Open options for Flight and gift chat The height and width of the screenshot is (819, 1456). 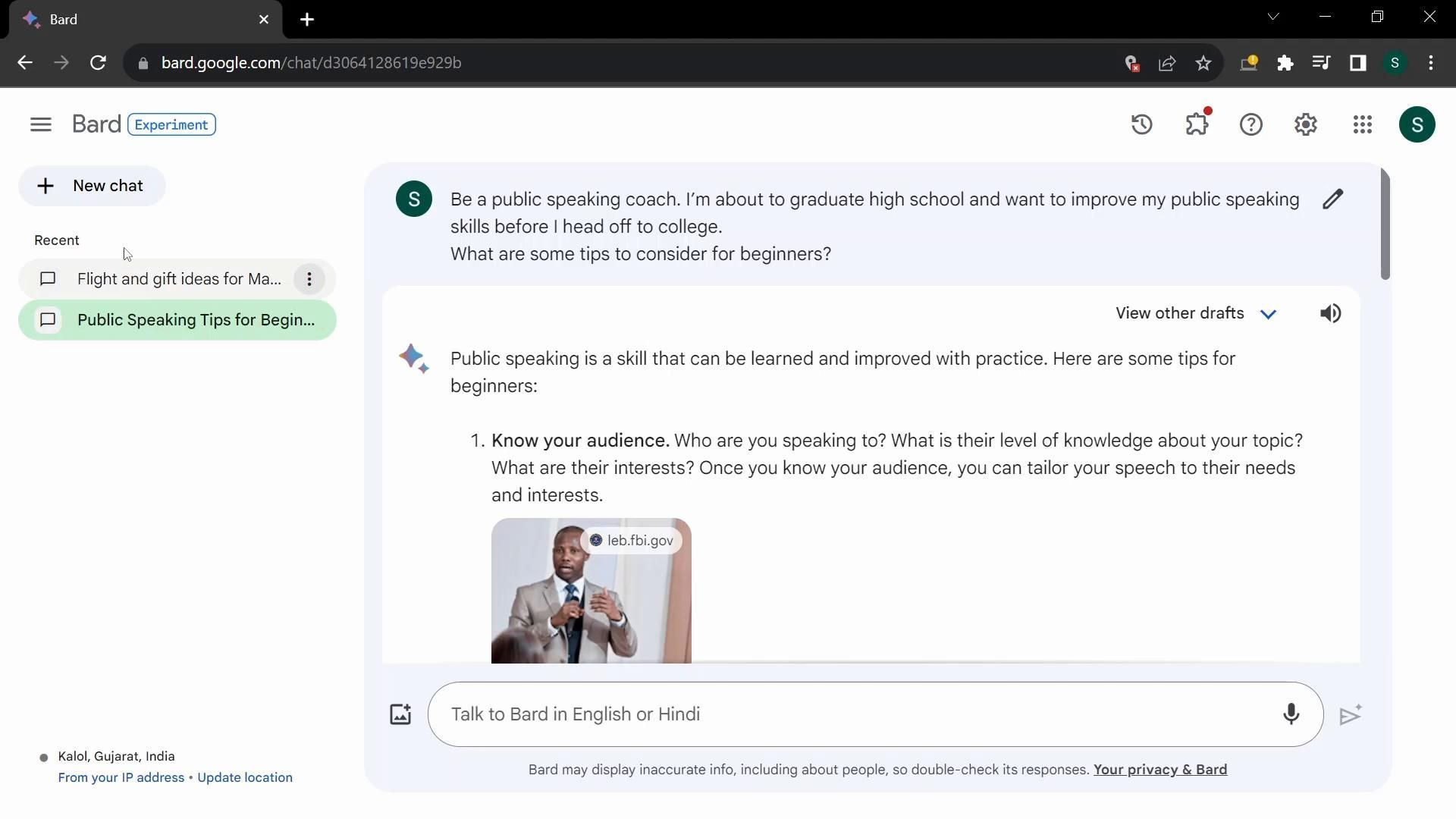309,279
